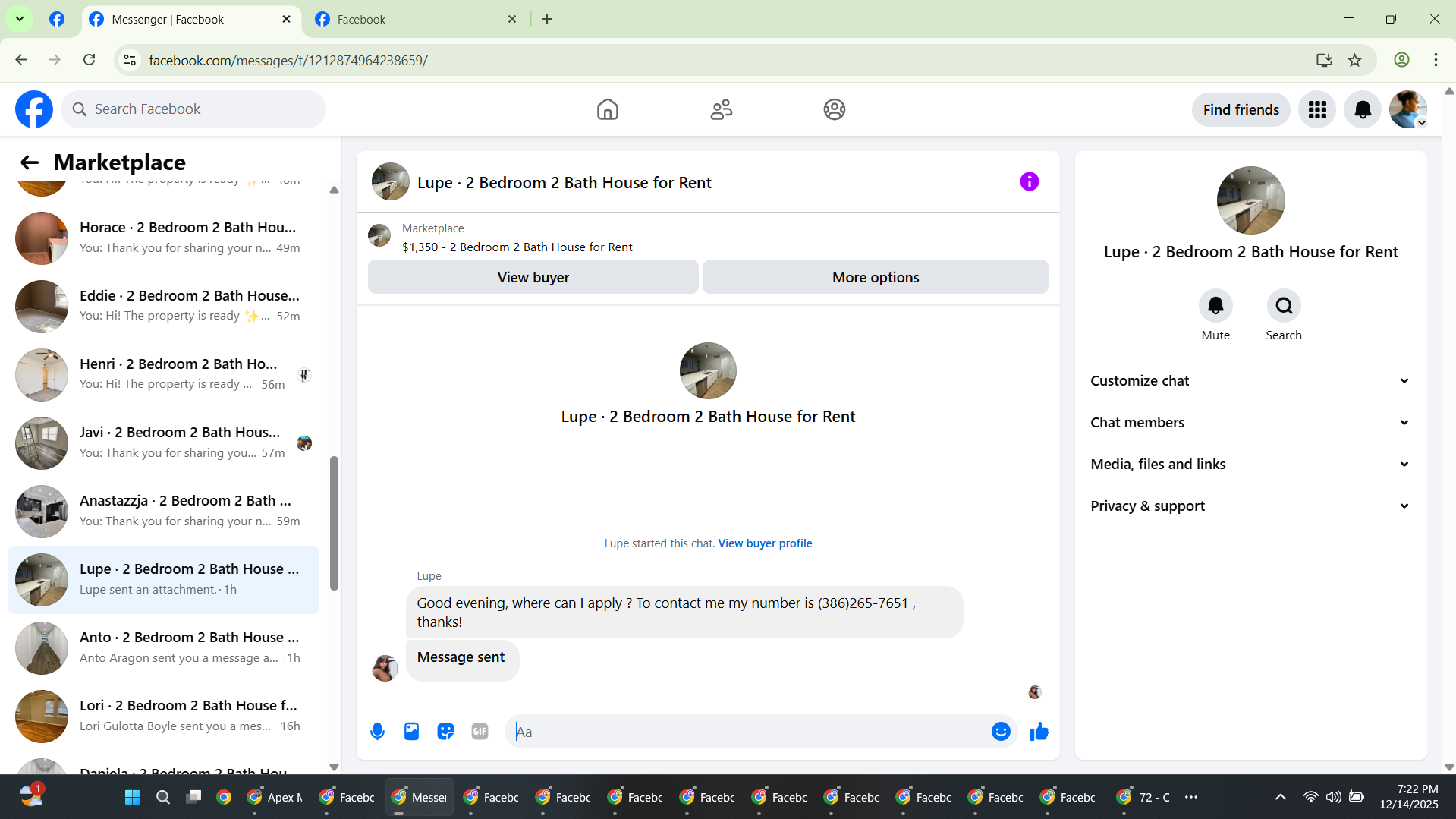Switch to the second Facebook tab
This screenshot has height=819, width=1456.
pyautogui.click(x=415, y=20)
